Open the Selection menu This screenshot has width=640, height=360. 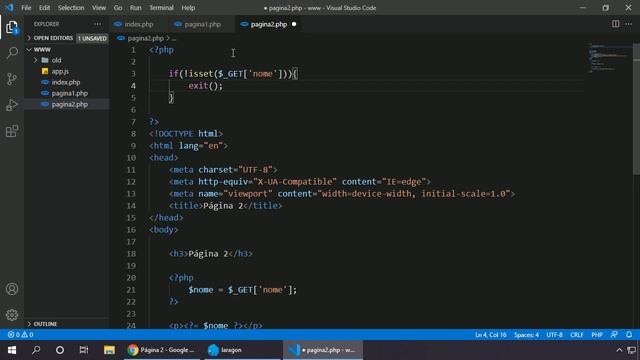(71, 8)
